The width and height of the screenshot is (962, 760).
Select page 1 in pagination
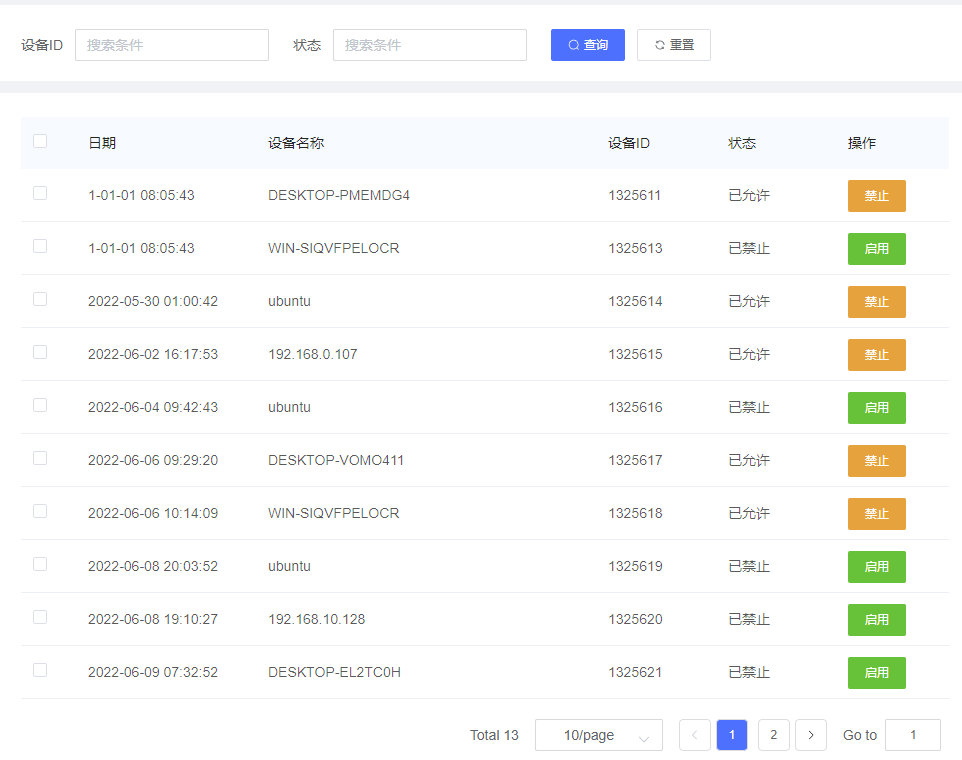click(732, 735)
